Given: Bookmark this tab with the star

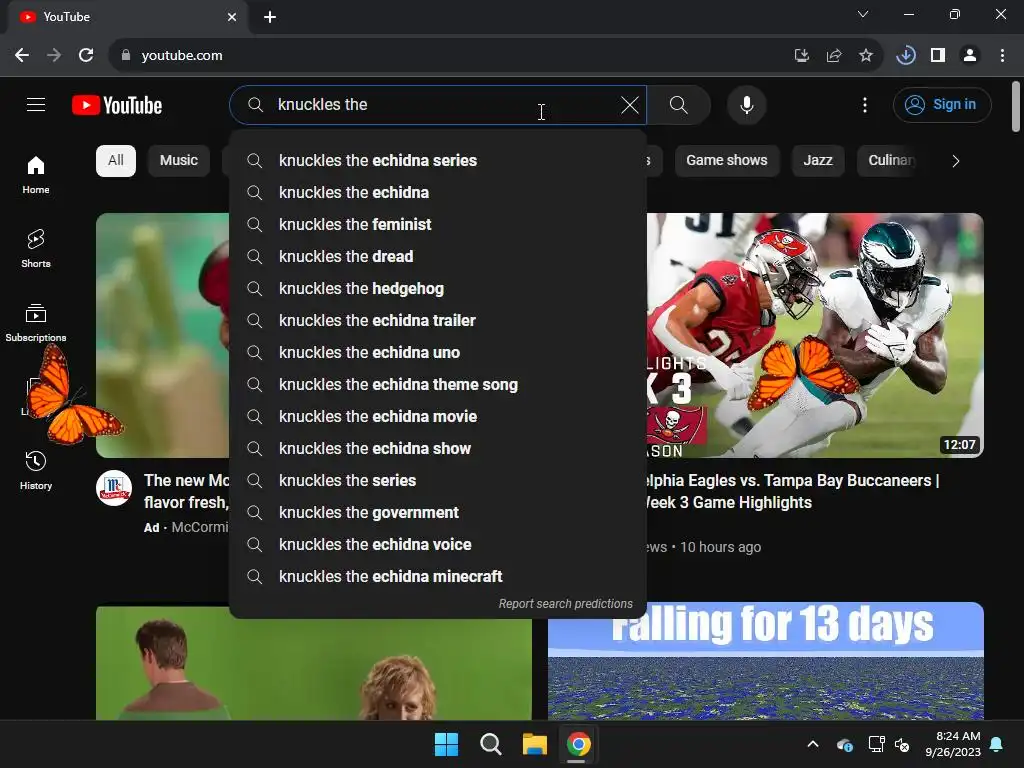Looking at the screenshot, I should (x=865, y=56).
